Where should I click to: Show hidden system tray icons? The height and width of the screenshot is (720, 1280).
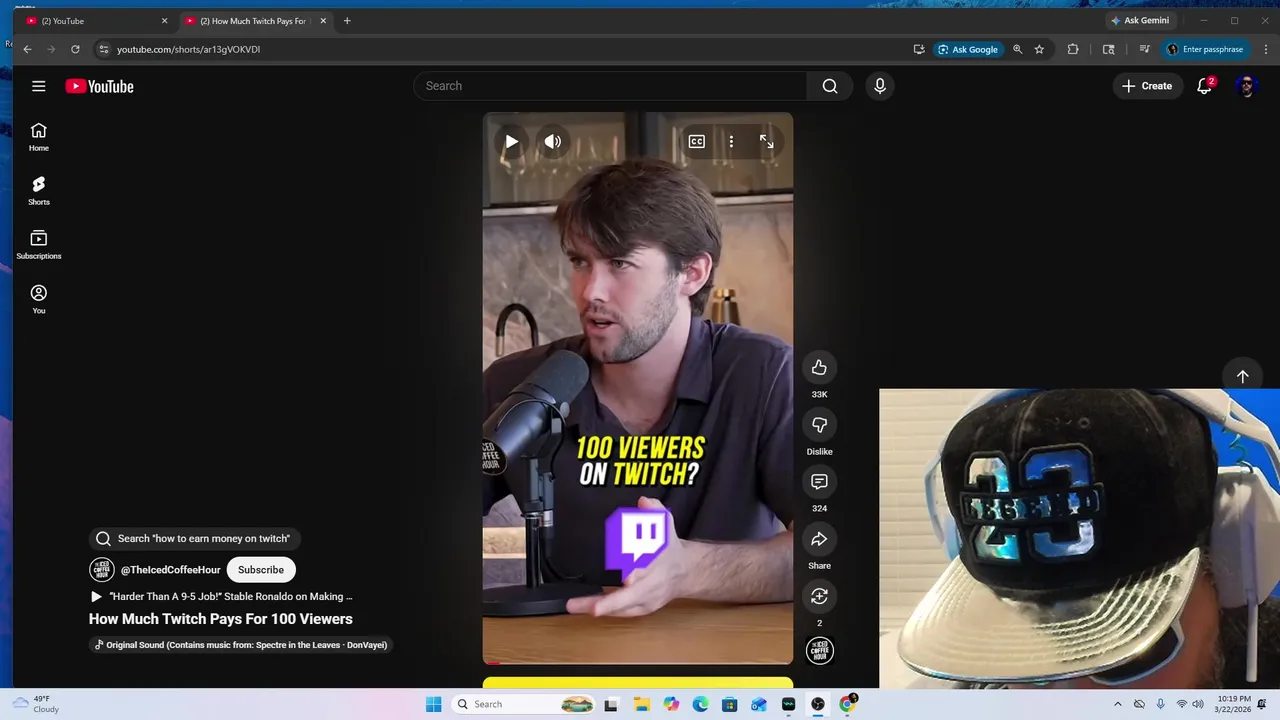coord(1118,704)
